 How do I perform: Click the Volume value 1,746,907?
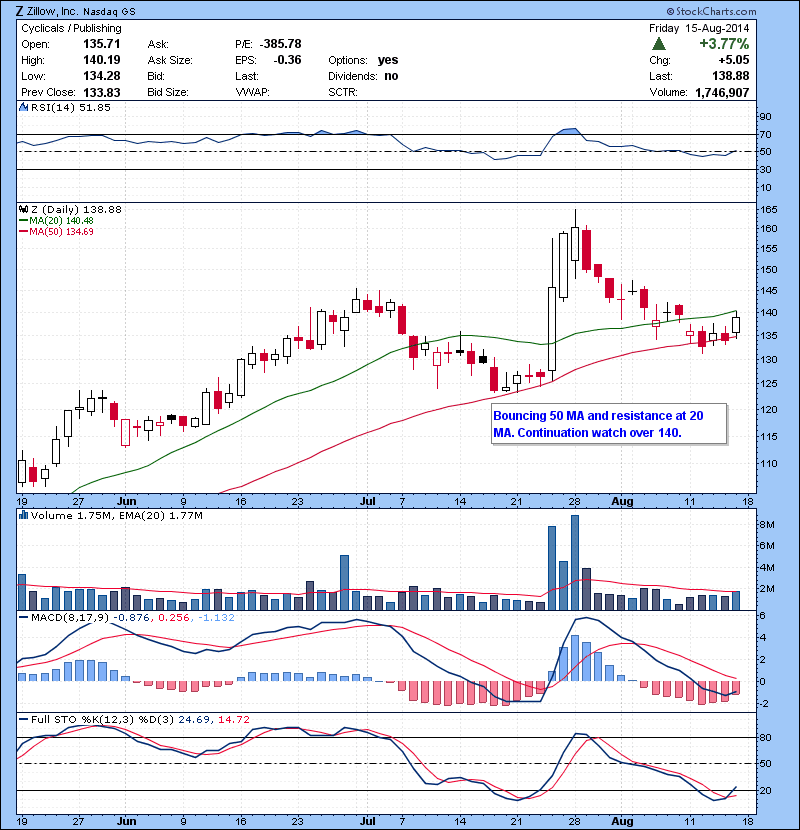point(722,93)
